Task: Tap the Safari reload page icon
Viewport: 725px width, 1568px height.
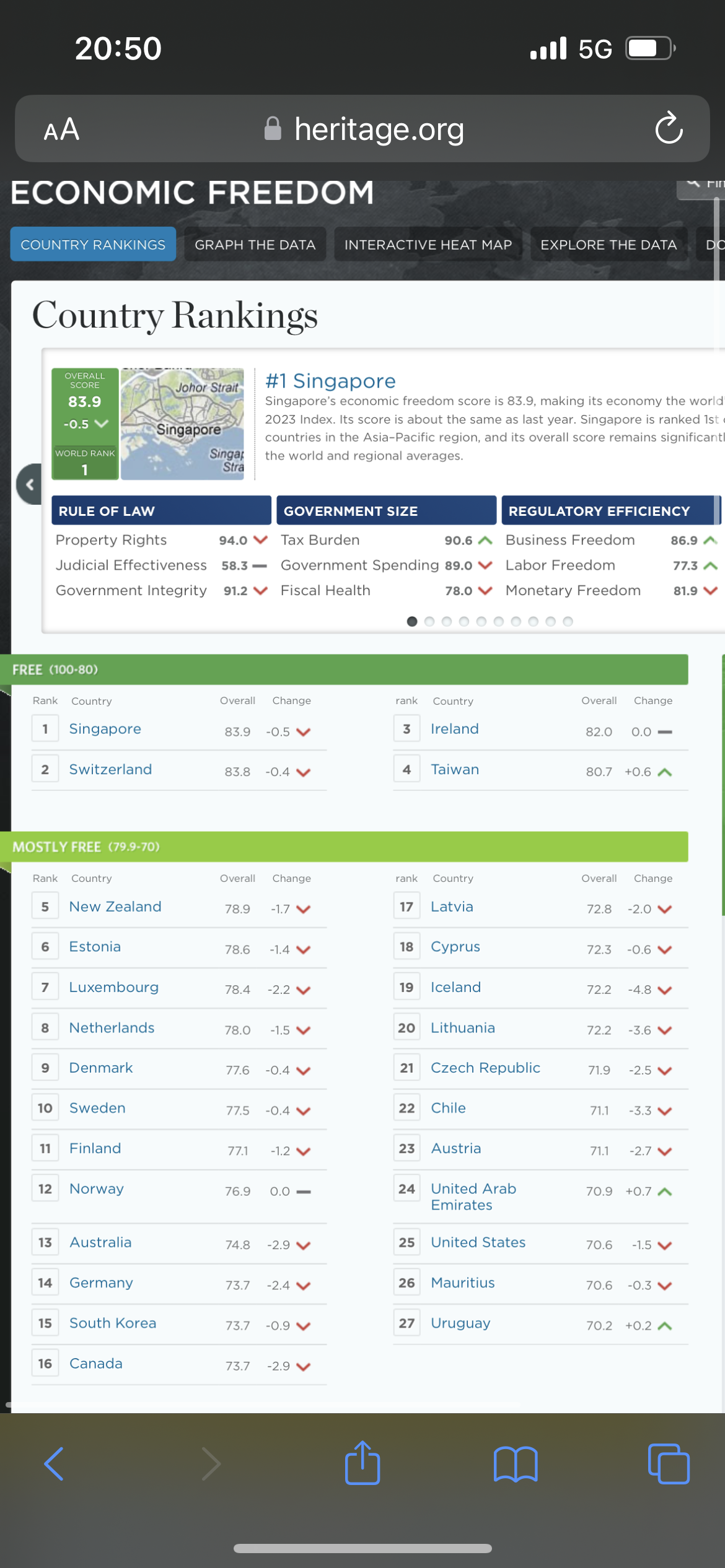Action: pyautogui.click(x=669, y=128)
